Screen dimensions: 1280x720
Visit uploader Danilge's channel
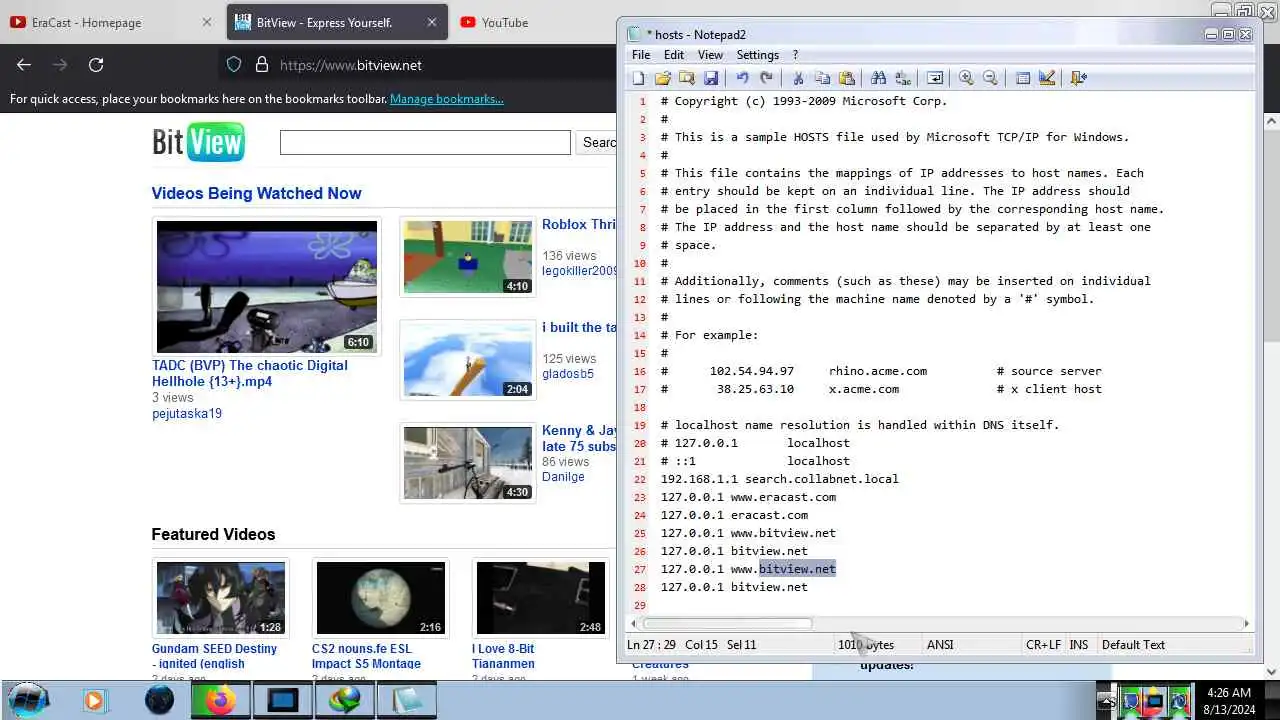pyautogui.click(x=563, y=477)
